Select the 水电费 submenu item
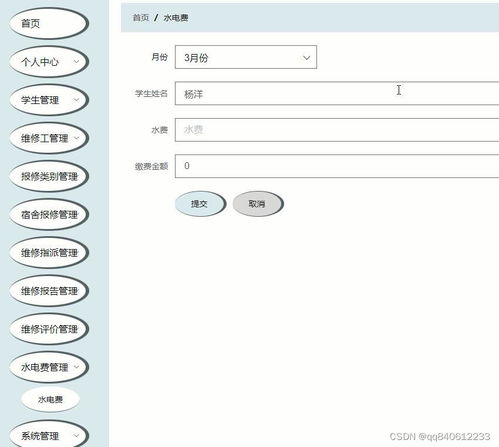The width and height of the screenshot is (499, 447). 50,399
